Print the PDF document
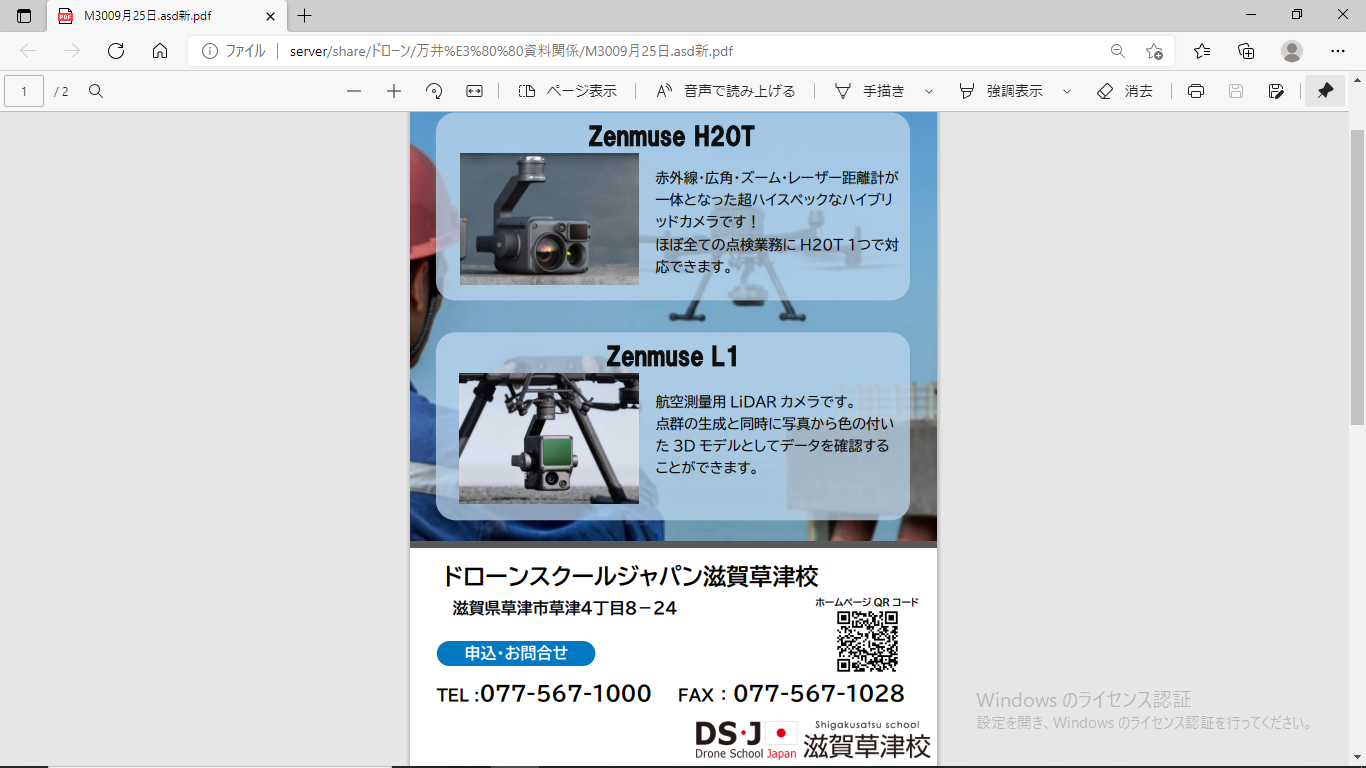This screenshot has width=1366, height=768. click(x=1196, y=91)
